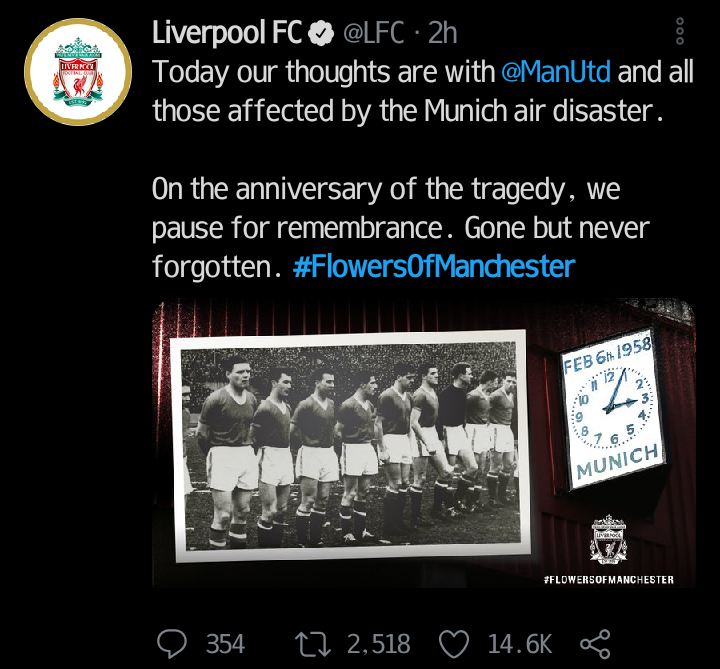View the 2,518 retweets count
Screen dimensions: 720x669
(378, 644)
